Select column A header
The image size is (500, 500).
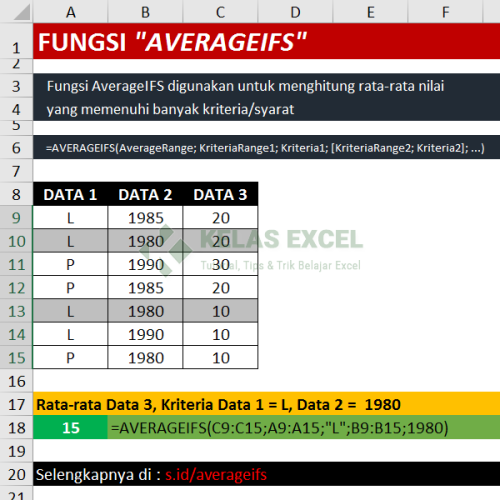(70, 12)
